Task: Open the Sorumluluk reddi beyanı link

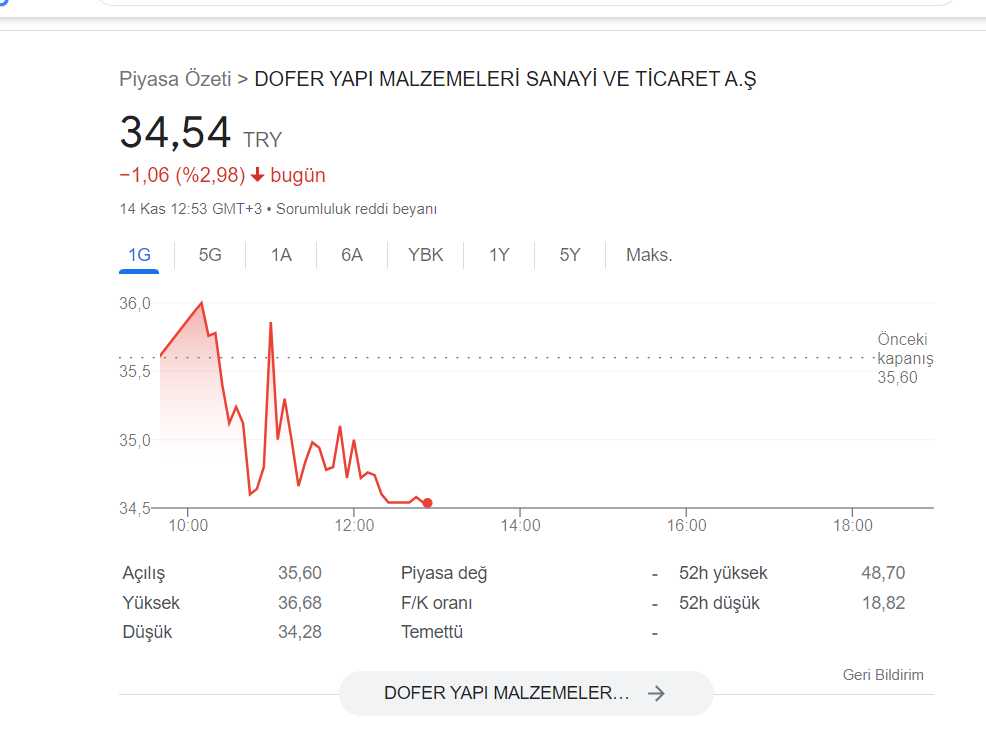Action: click(x=357, y=209)
